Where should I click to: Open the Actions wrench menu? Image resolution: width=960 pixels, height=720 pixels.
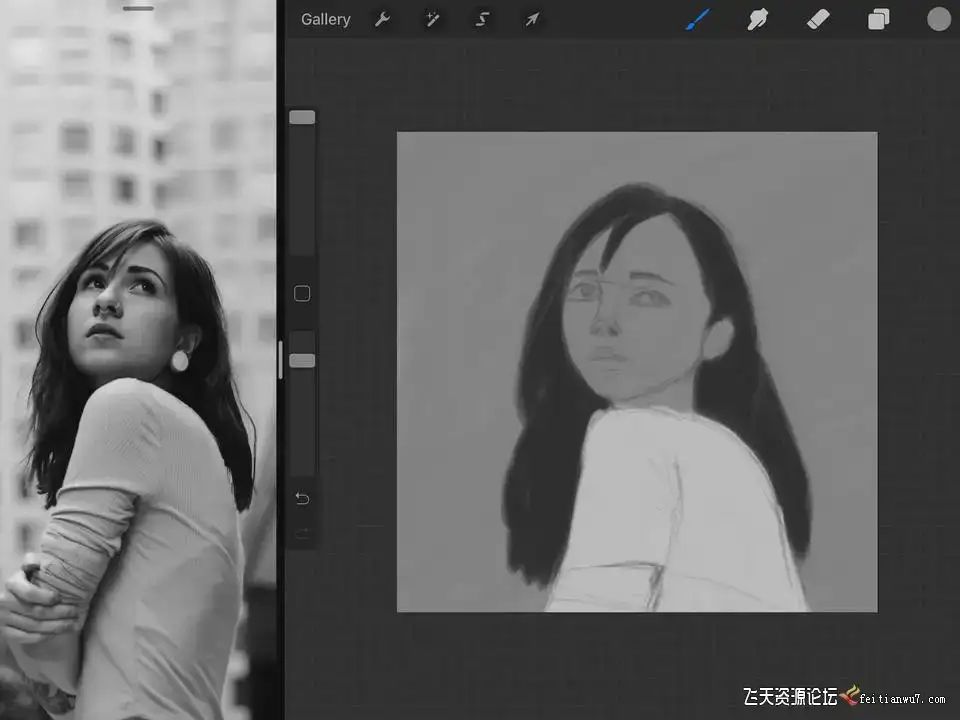click(382, 20)
